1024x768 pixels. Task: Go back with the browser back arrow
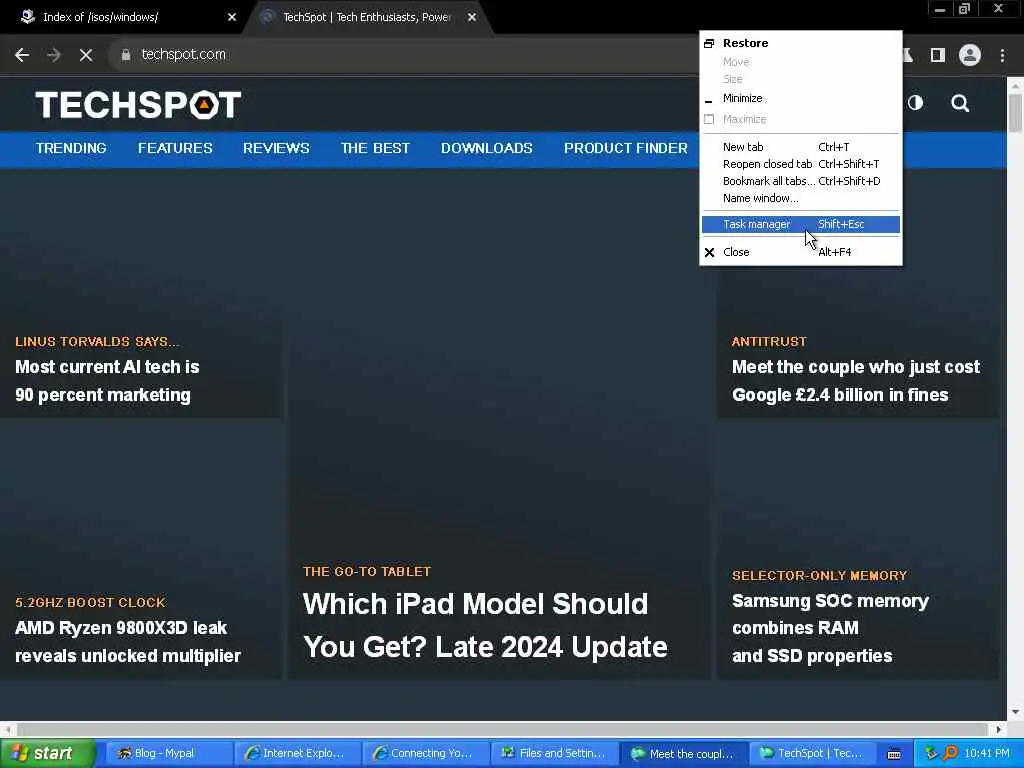[22, 55]
